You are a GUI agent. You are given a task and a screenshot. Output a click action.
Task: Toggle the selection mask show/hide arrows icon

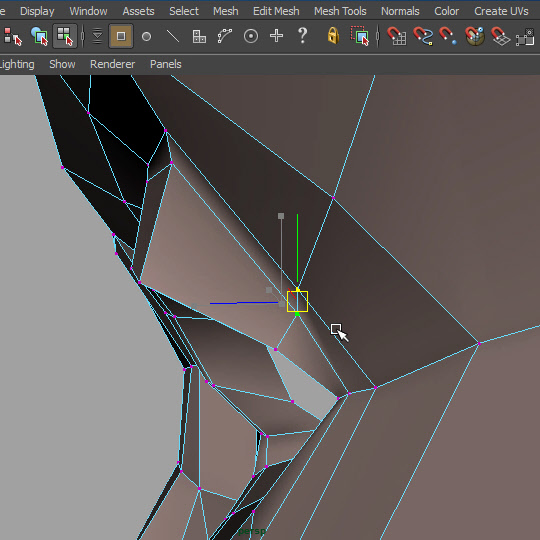(97, 36)
